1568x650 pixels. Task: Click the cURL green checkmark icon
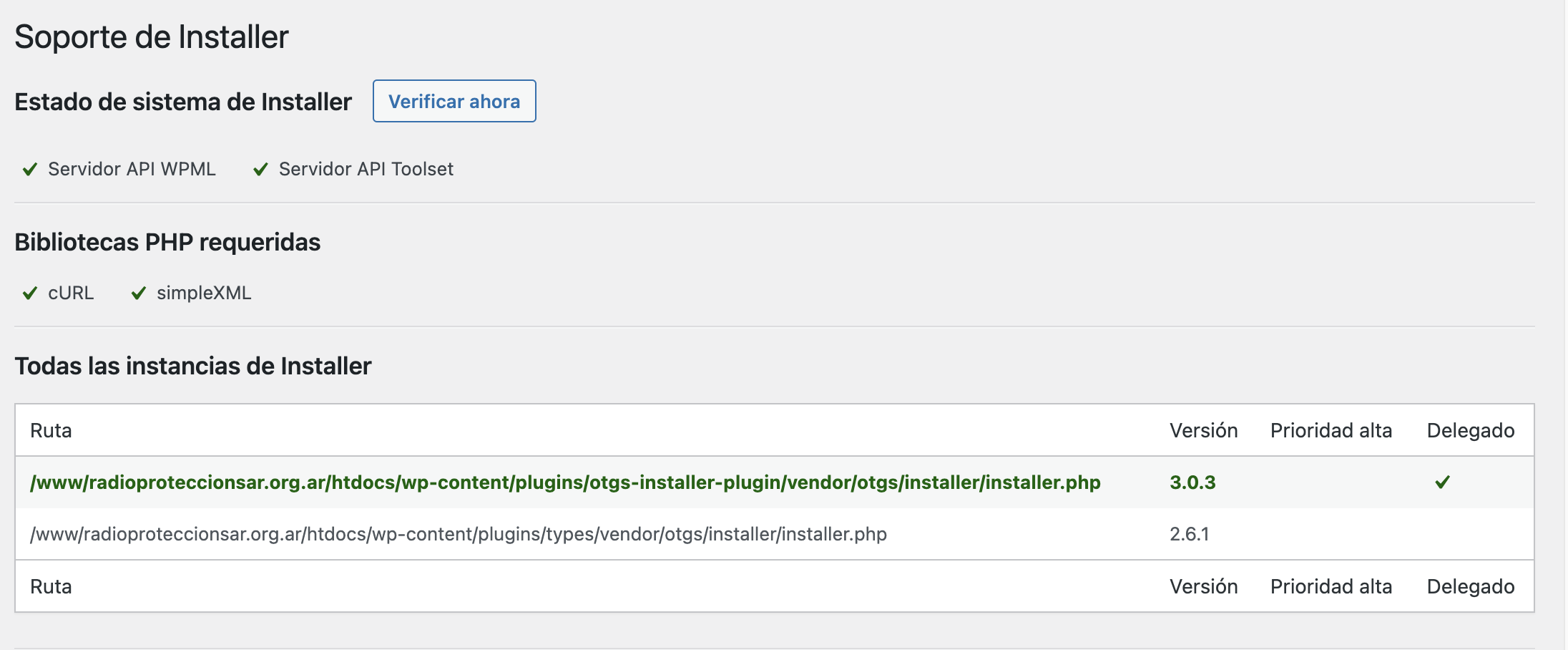coord(30,294)
